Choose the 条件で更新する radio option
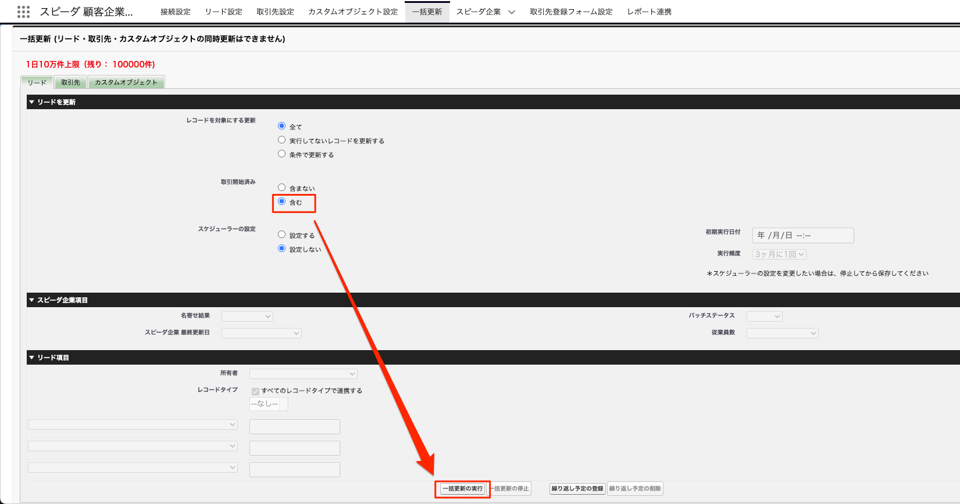The image size is (960, 504). click(x=282, y=154)
